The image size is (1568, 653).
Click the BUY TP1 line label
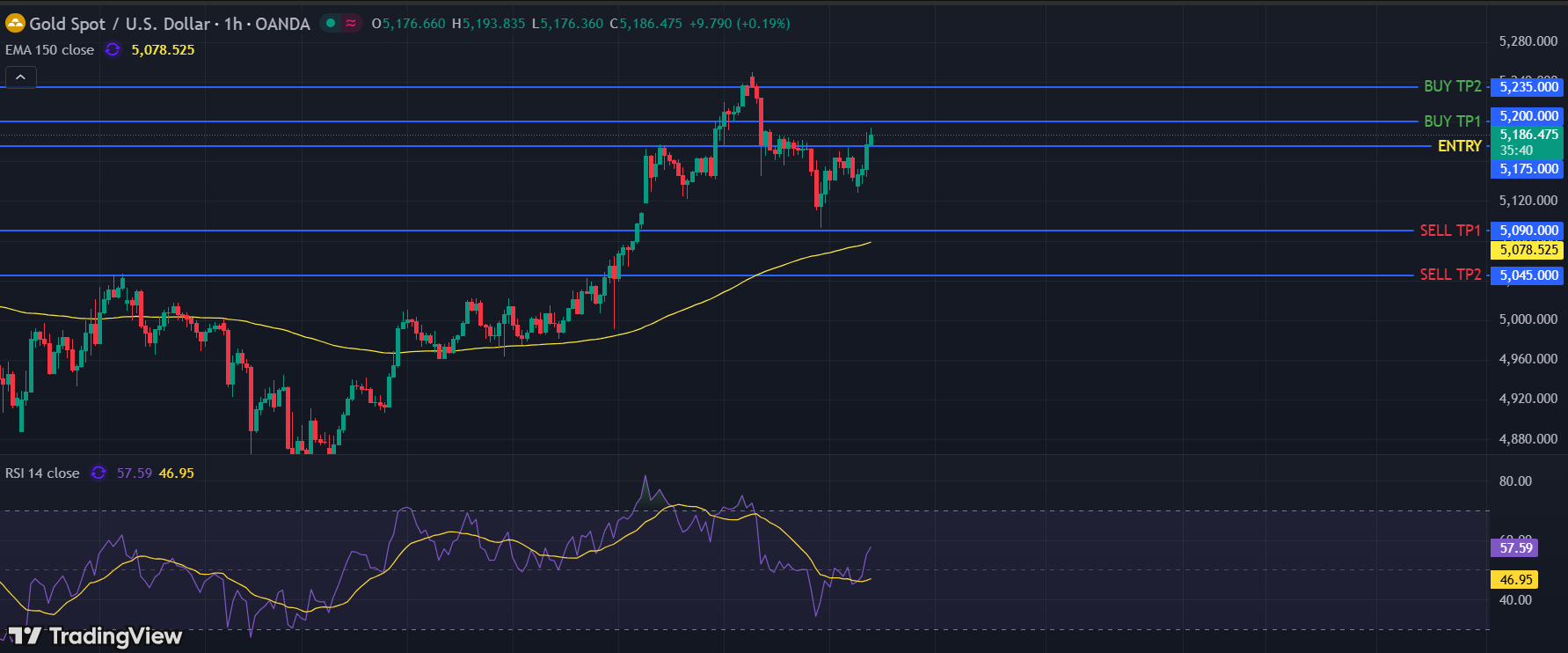(x=1452, y=121)
